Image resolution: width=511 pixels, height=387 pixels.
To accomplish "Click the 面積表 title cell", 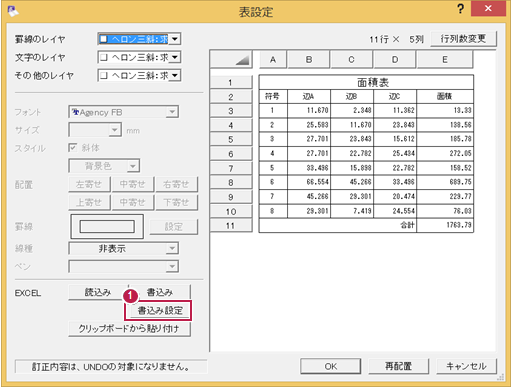I will pos(366,82).
